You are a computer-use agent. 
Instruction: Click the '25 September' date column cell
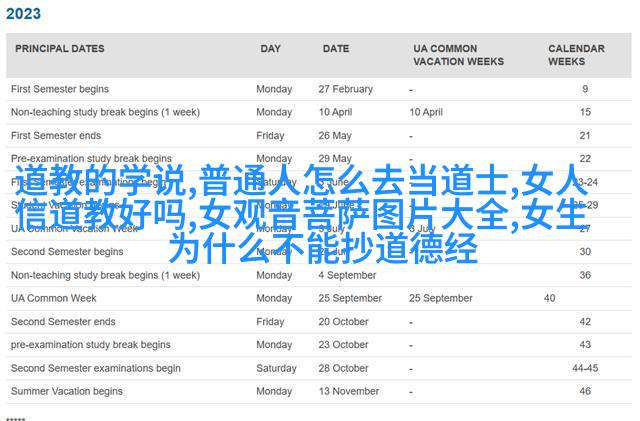(350, 298)
